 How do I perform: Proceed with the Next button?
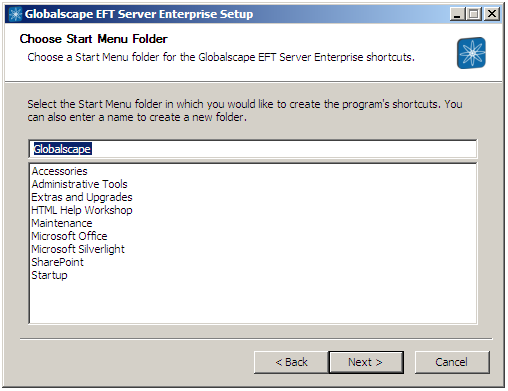(366, 362)
